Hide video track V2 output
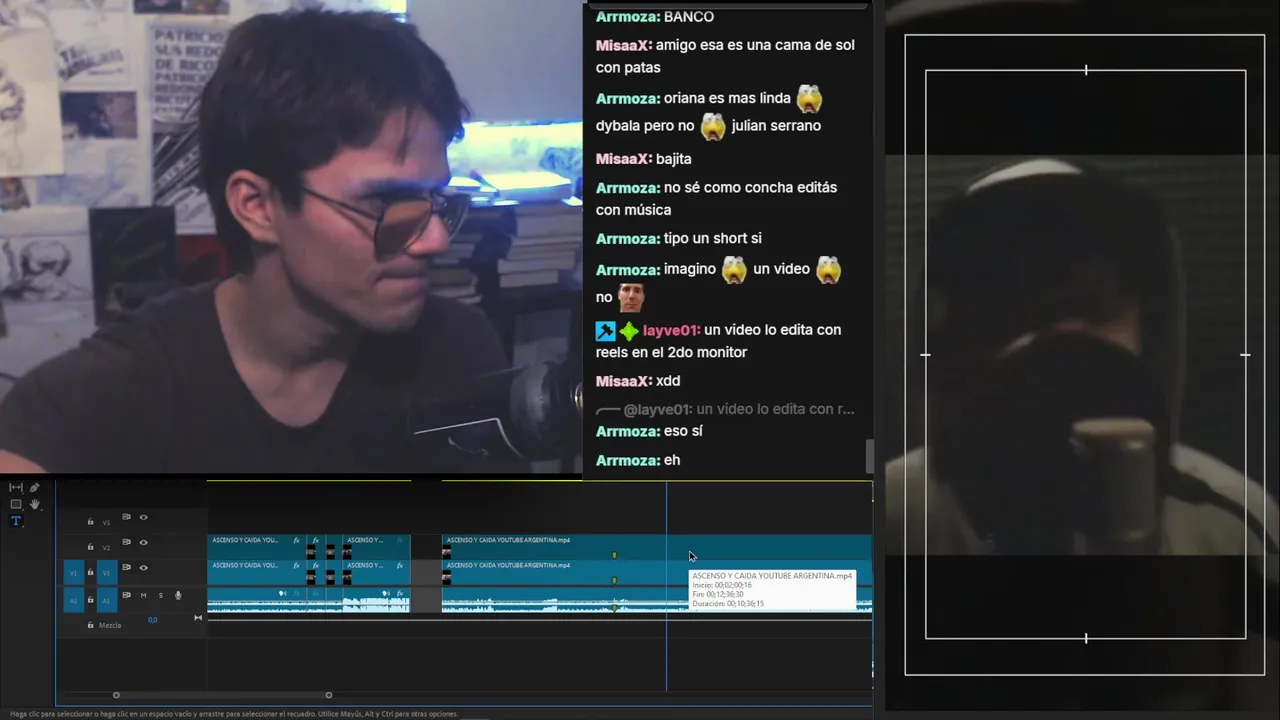The height and width of the screenshot is (720, 1280). coord(143,542)
